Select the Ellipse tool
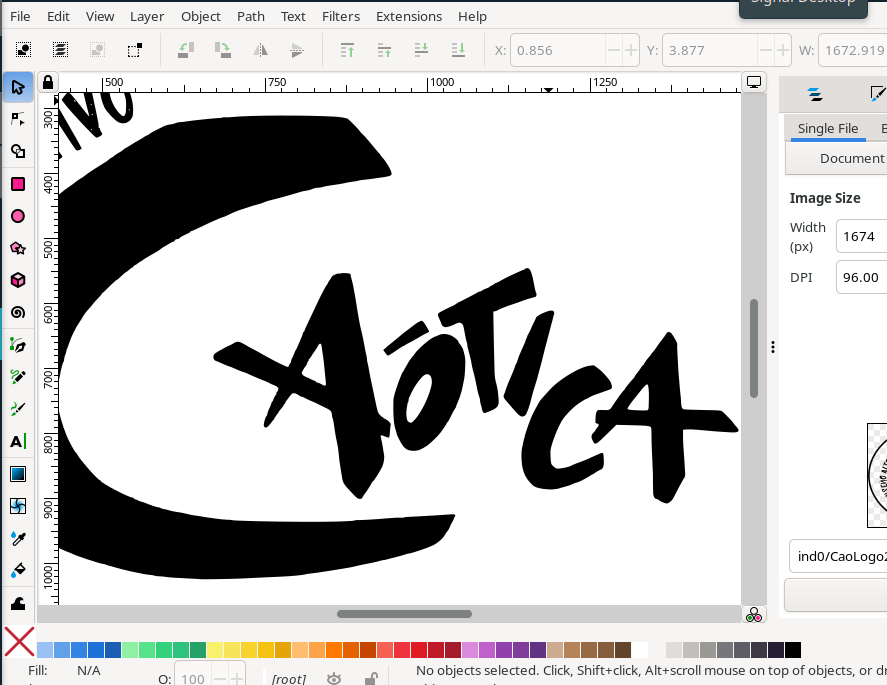Viewport: 887px width, 685px height. [18, 216]
